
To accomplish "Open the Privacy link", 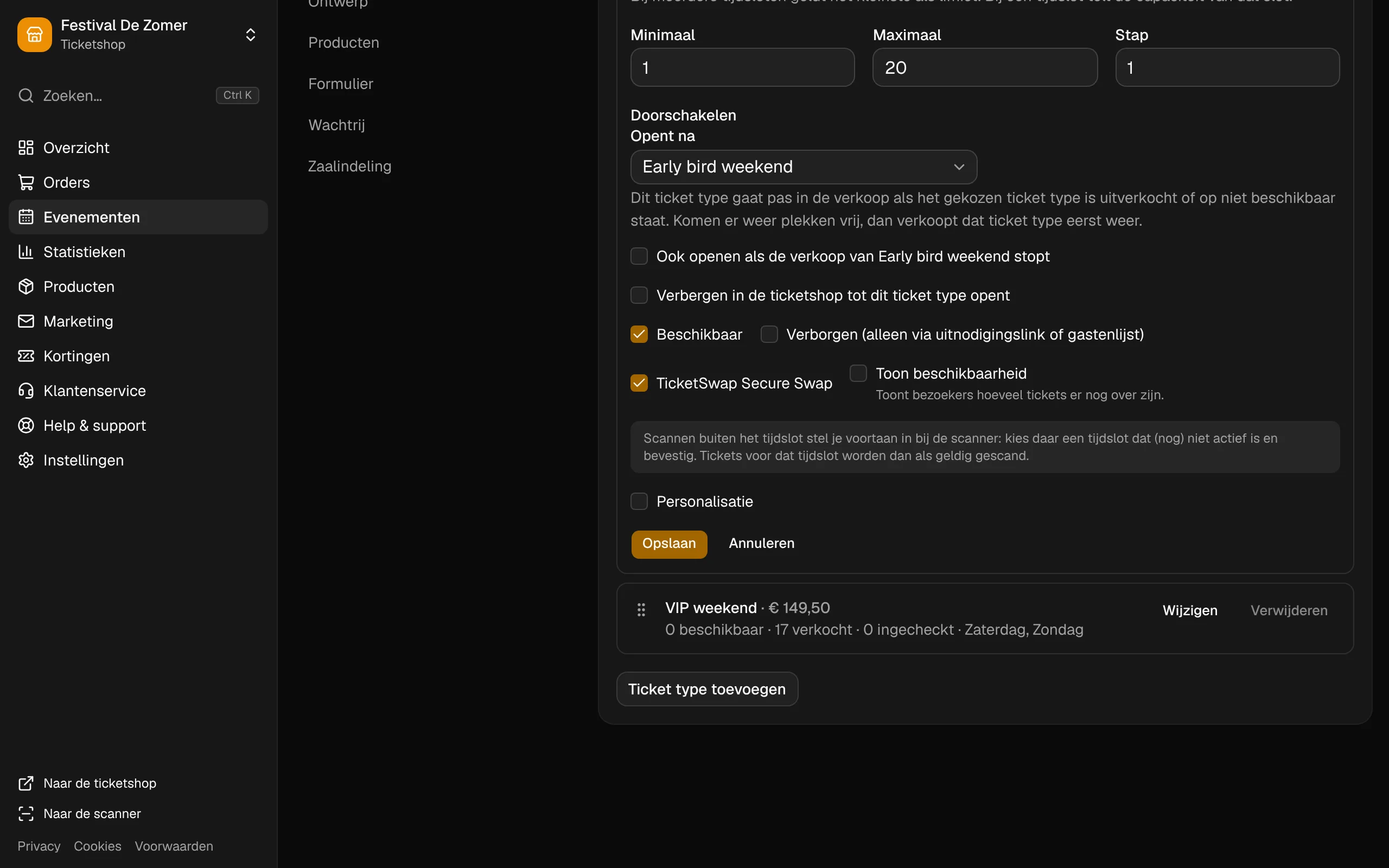I will pos(39,846).
